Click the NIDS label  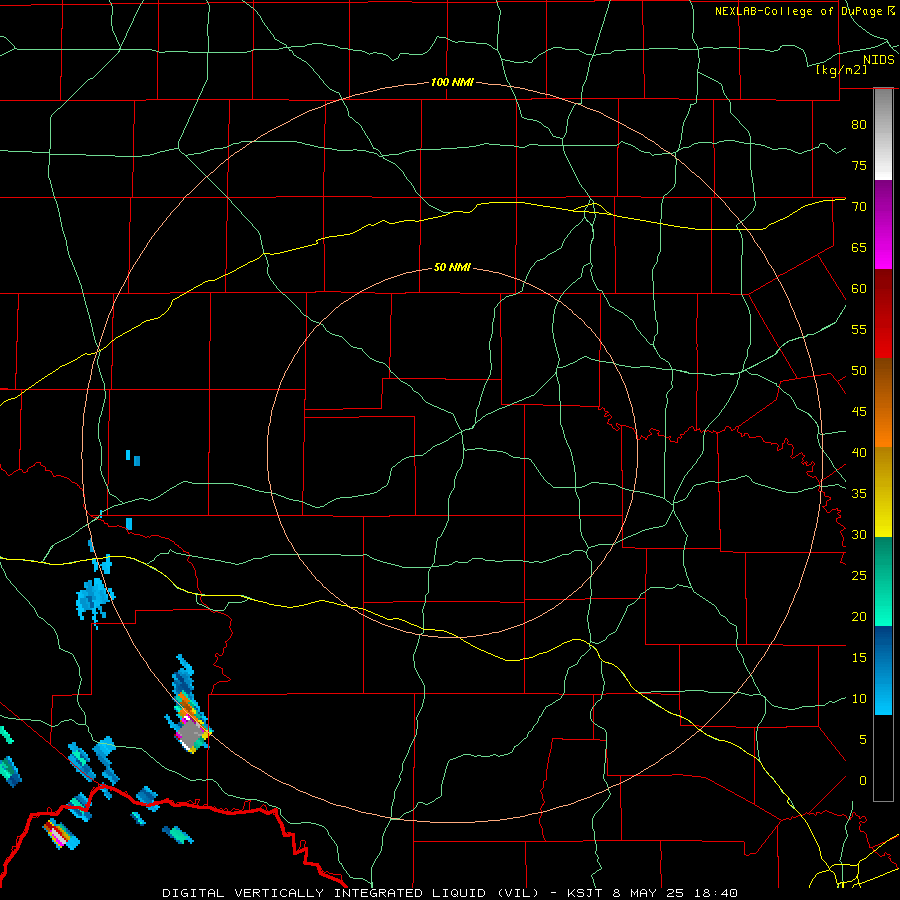878,60
